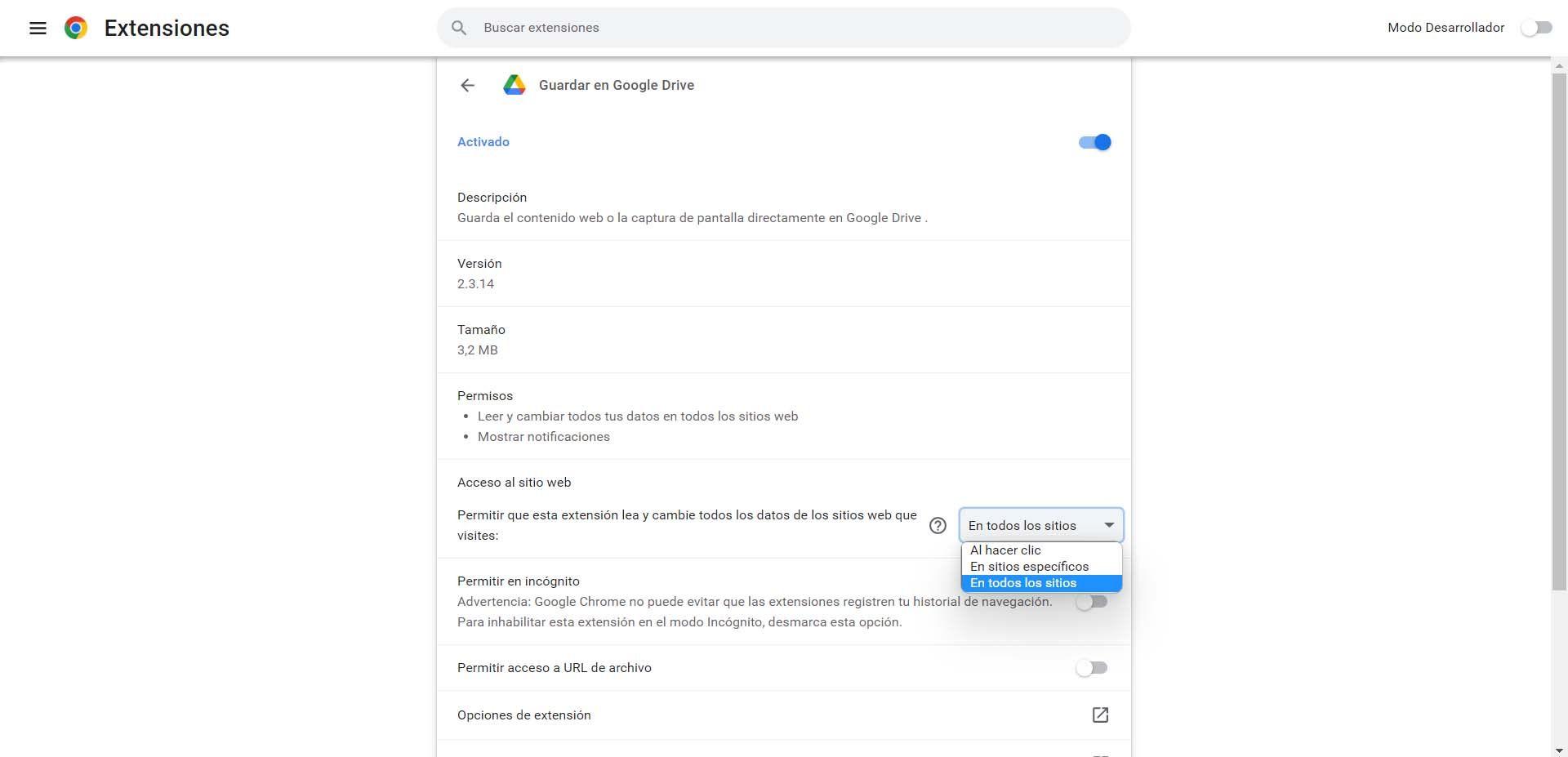Screen dimensions: 1568x757
Task: Click the Activado label
Action: pyautogui.click(x=483, y=141)
